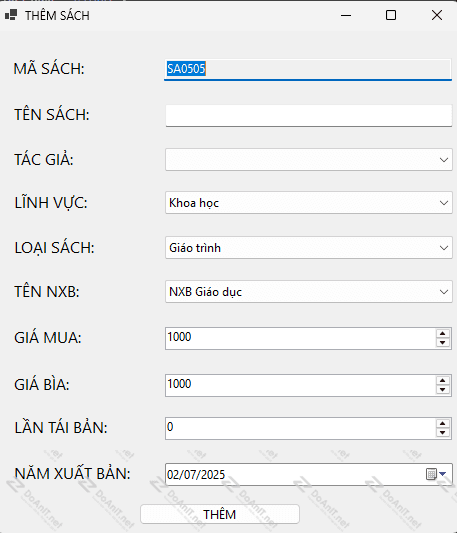Decrease GIÁ BÌA with down arrow
Image resolution: width=457 pixels, height=533 pixels.
(x=442, y=390)
